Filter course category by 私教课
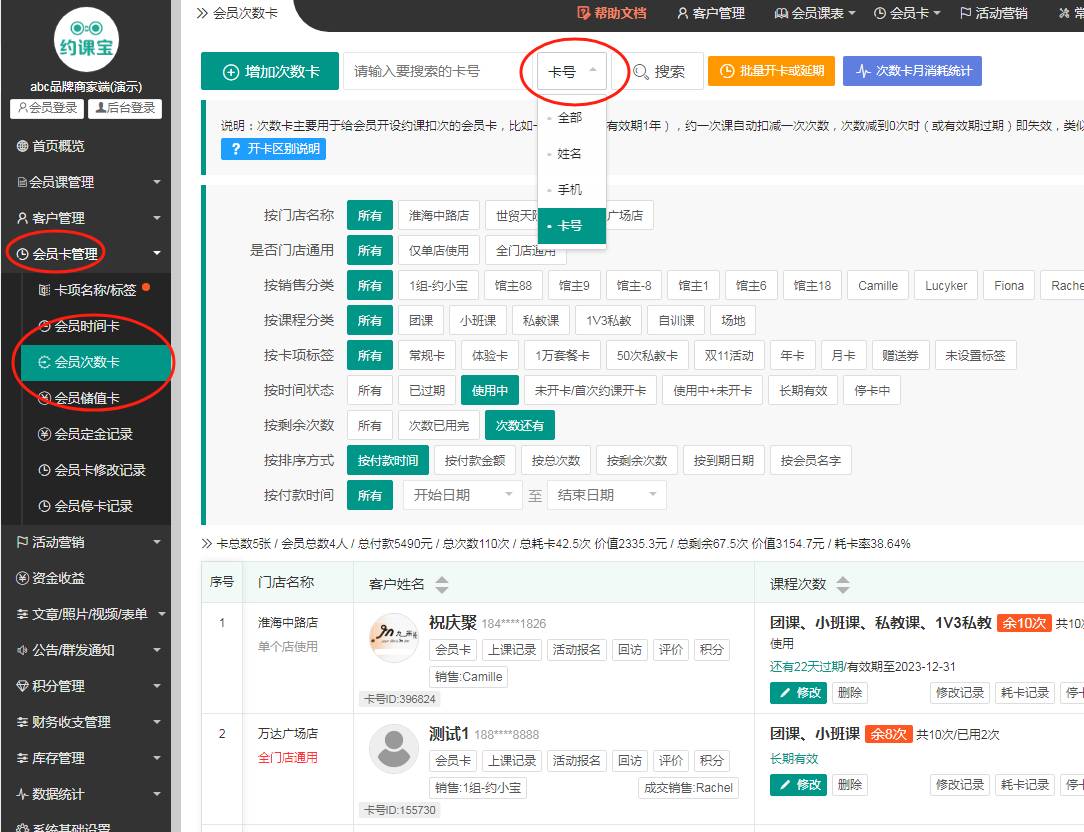The height and width of the screenshot is (832, 1084). [x=541, y=320]
